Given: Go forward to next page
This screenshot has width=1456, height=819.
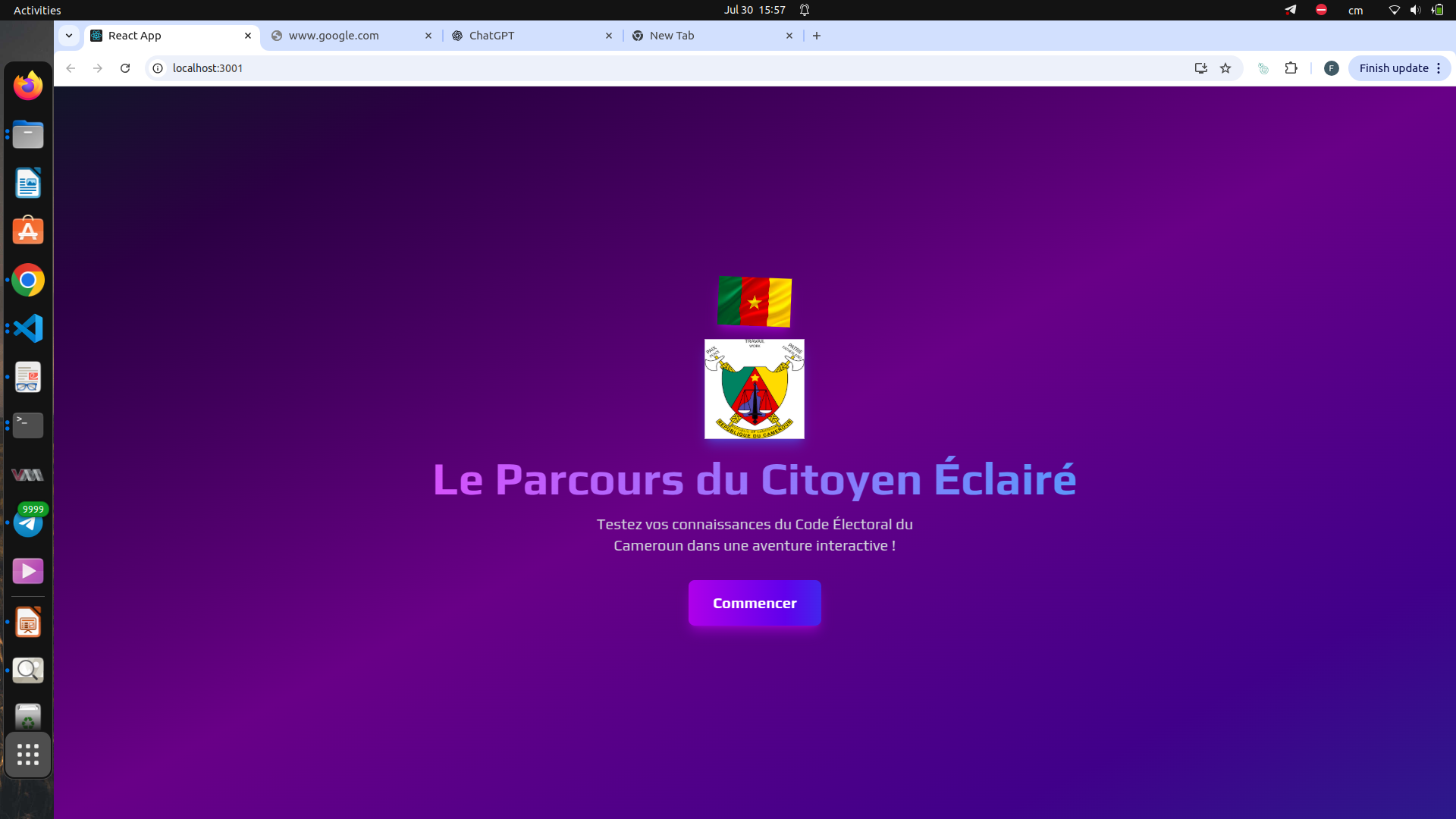Looking at the screenshot, I should tap(98, 68).
